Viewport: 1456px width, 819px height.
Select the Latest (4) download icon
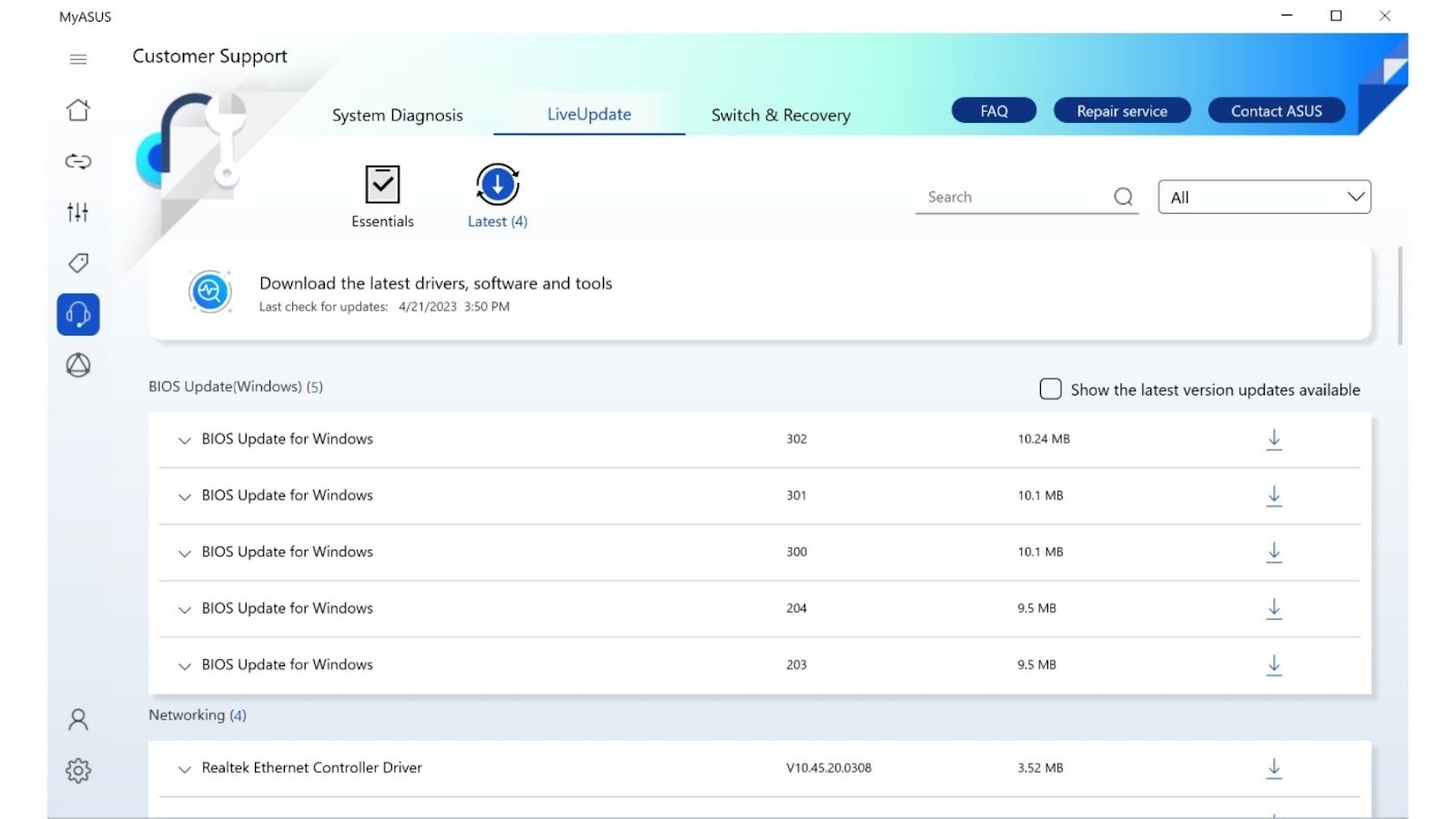(498, 185)
